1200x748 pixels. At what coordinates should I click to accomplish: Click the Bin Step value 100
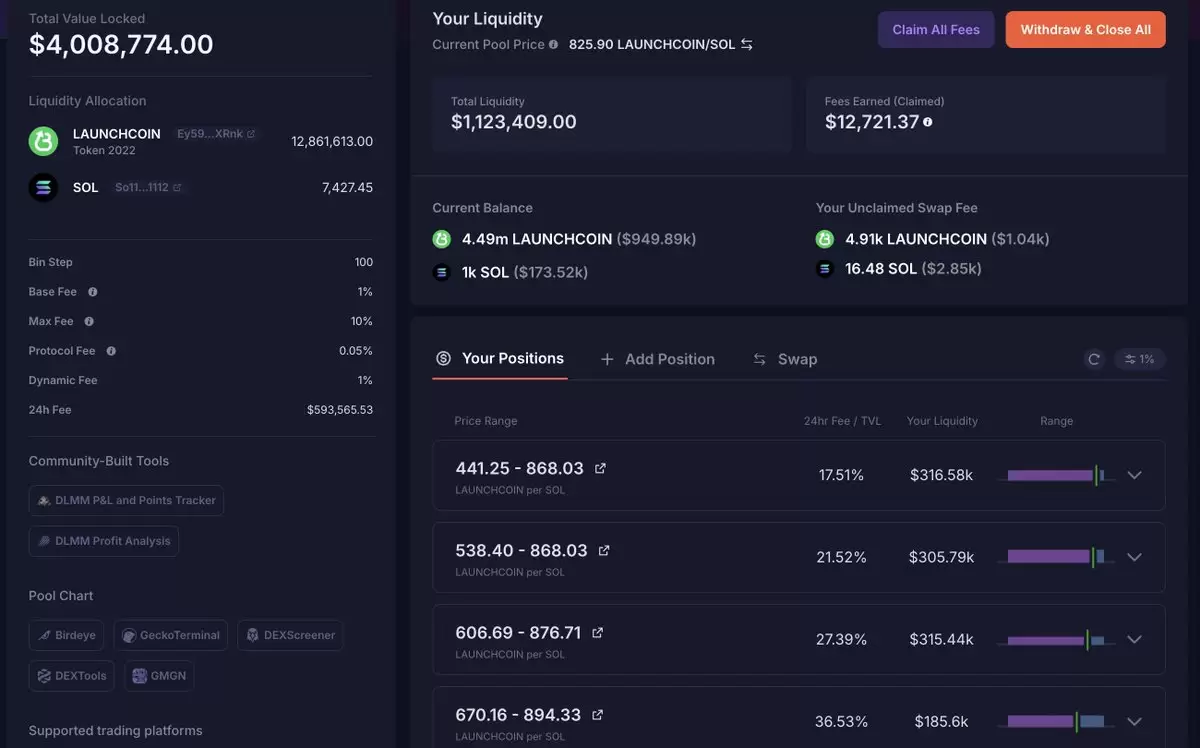tap(363, 262)
